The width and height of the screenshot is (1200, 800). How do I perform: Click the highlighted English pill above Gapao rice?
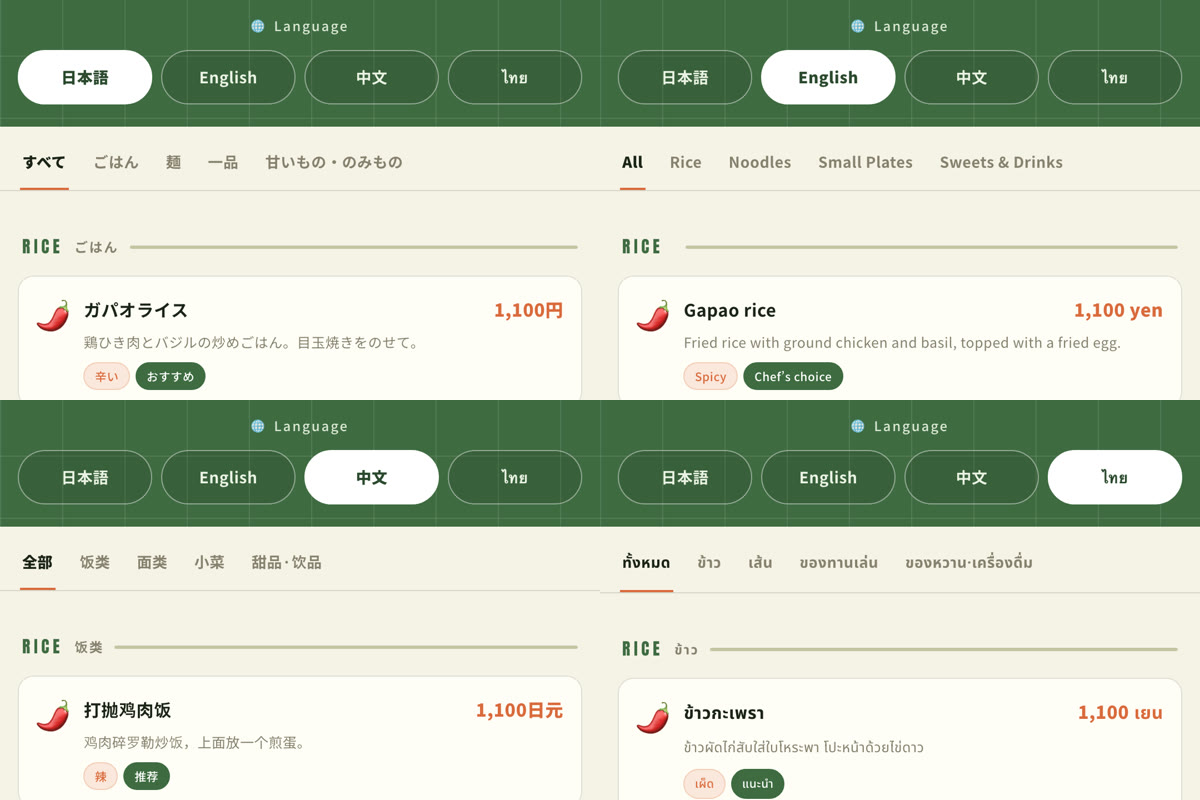(x=828, y=77)
